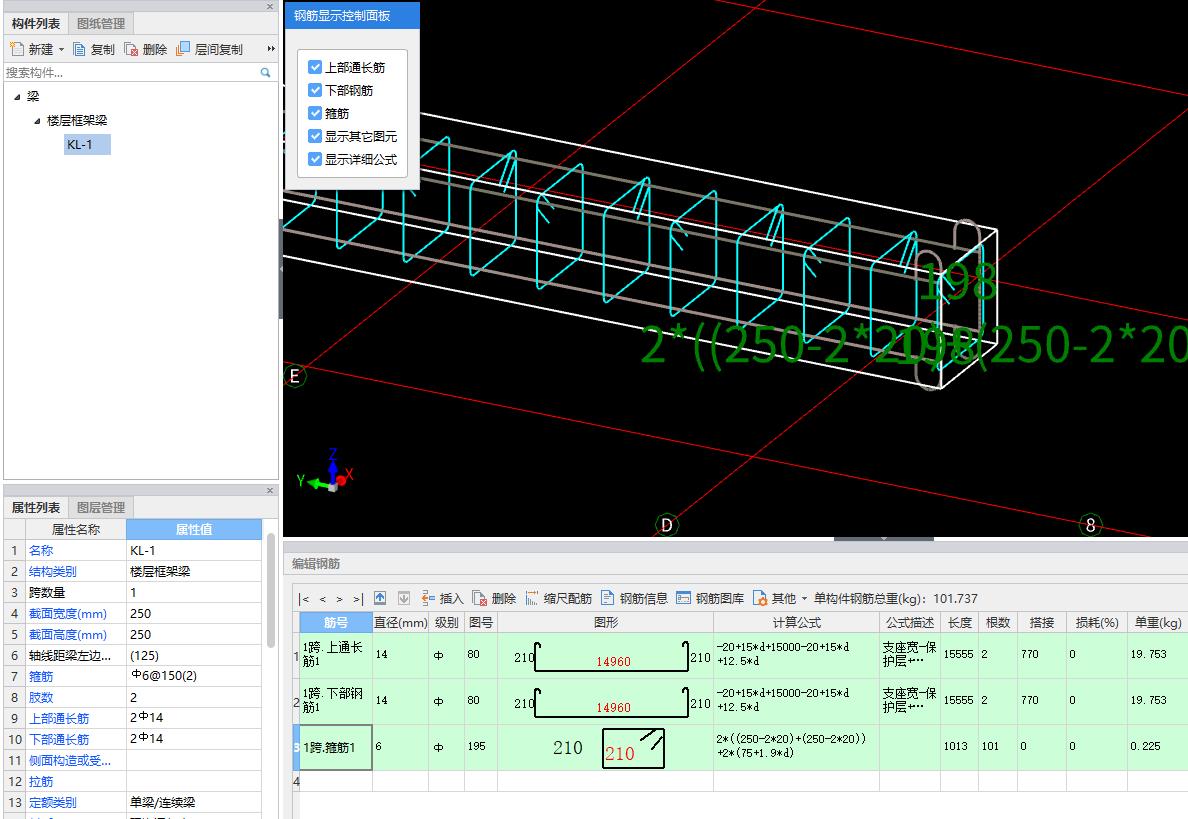Toggle the 下部钢筋 checkbox

point(315,90)
